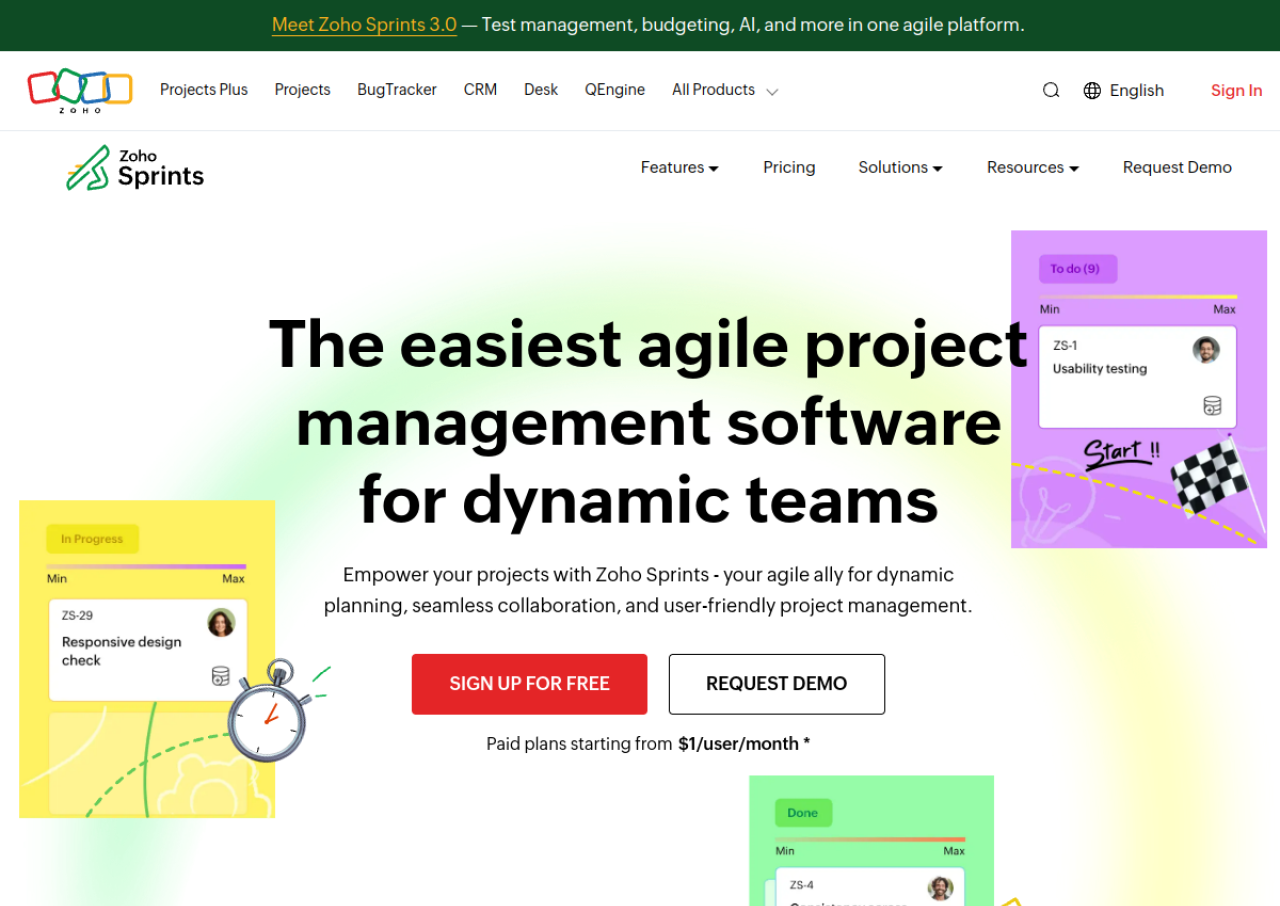Expand the Resources dropdown menu
The height and width of the screenshot is (906, 1280).
1033,168
